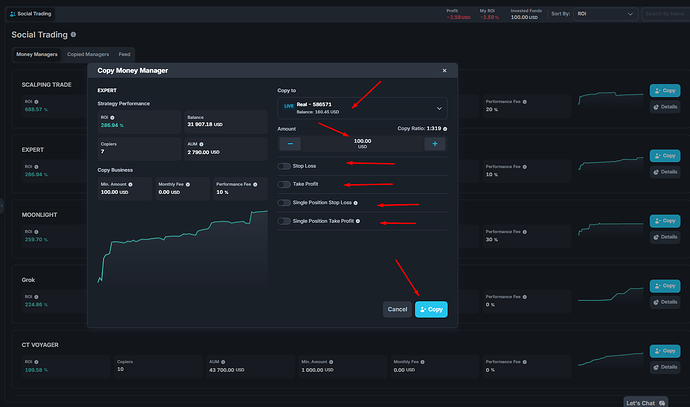Cancel the Copy Money Manager dialog

[x=397, y=309]
